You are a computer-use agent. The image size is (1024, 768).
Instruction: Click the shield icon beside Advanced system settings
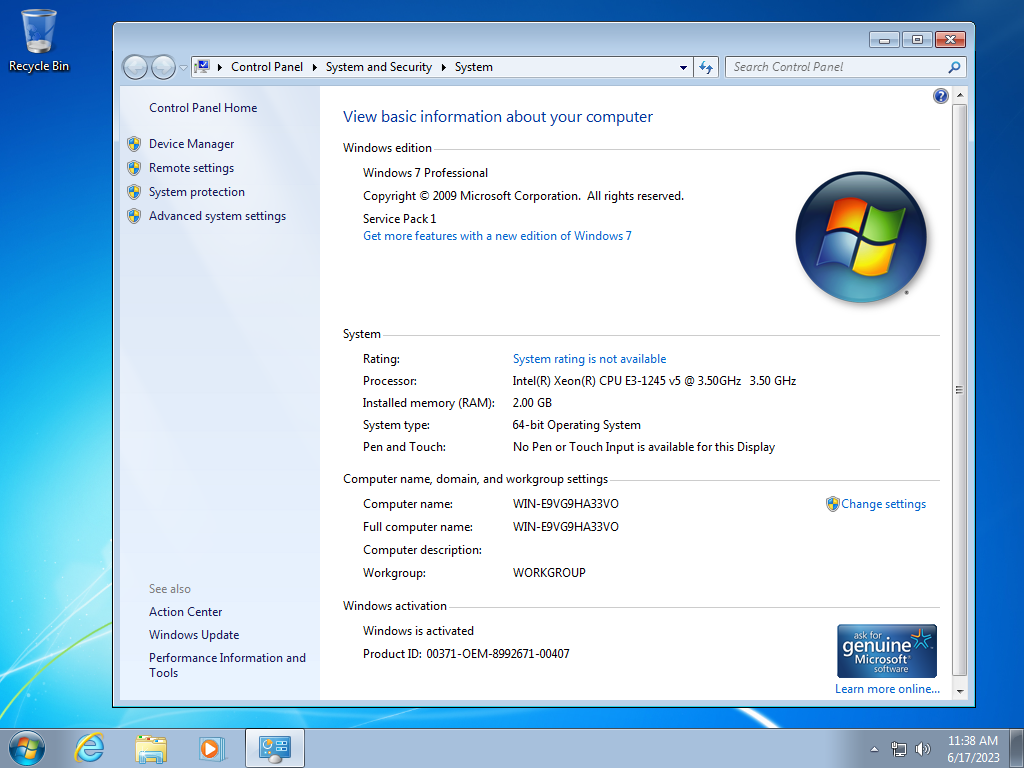[x=134, y=216]
